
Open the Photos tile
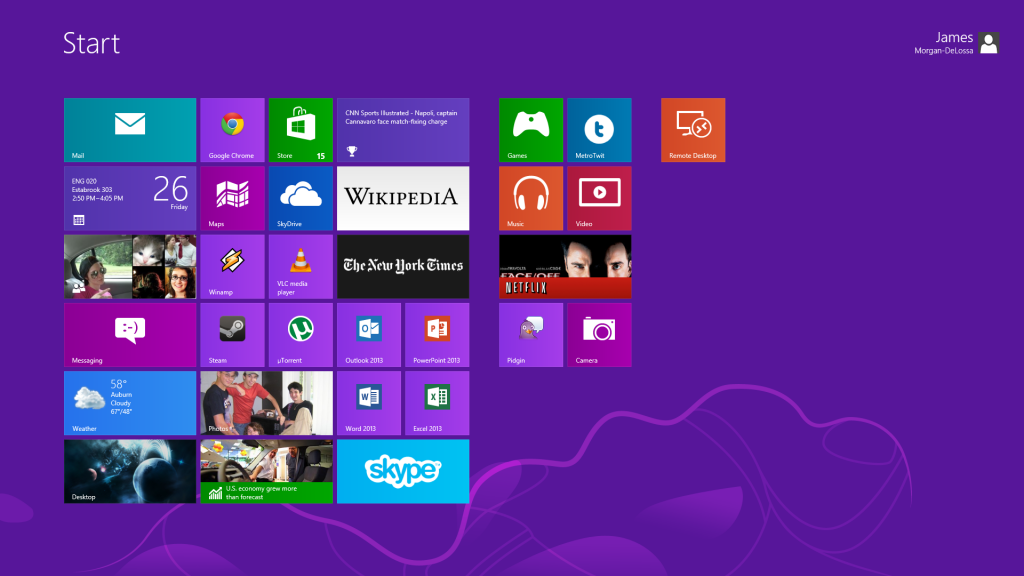266,403
